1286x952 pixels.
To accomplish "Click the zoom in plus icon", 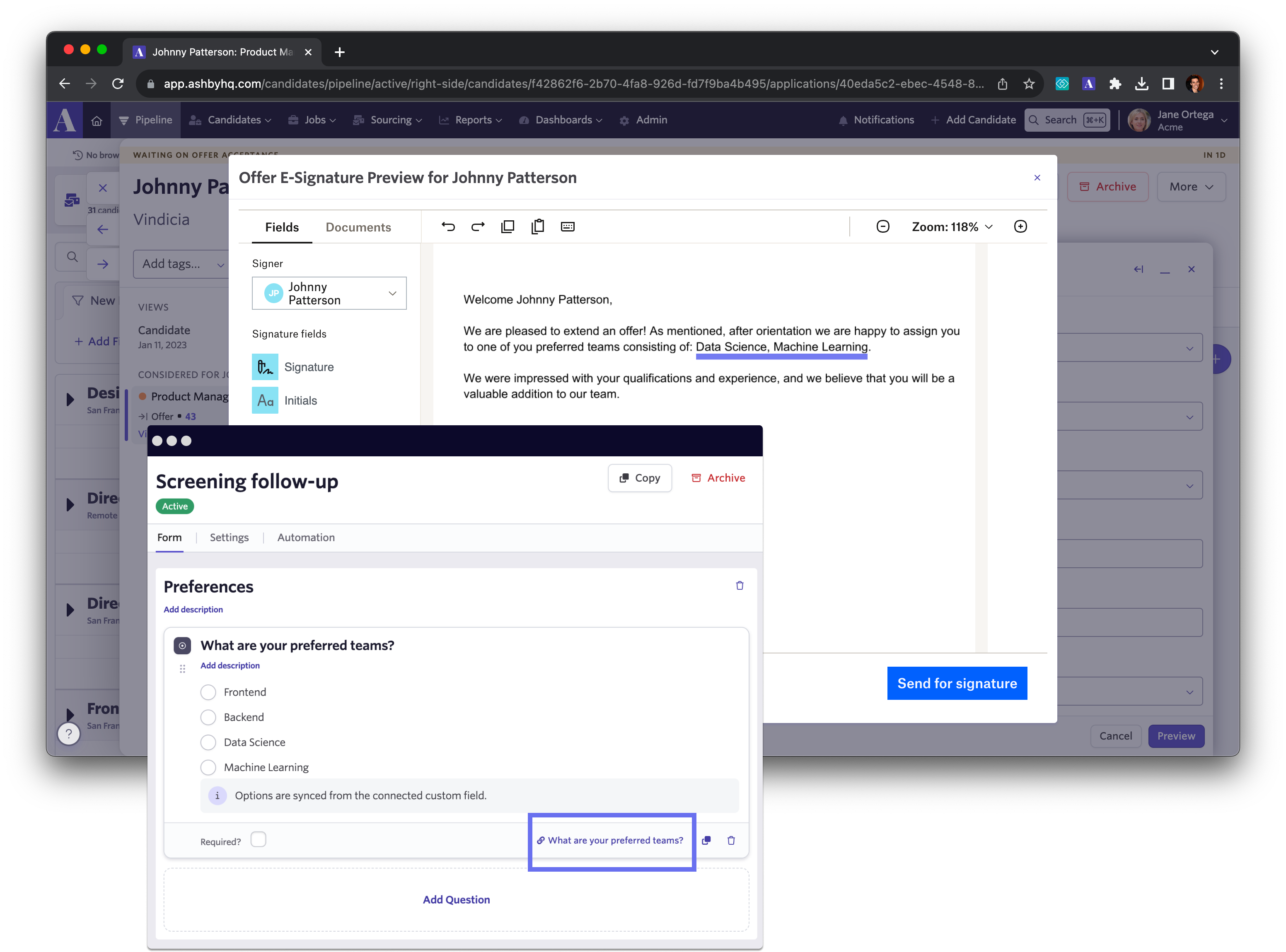I will click(1020, 226).
